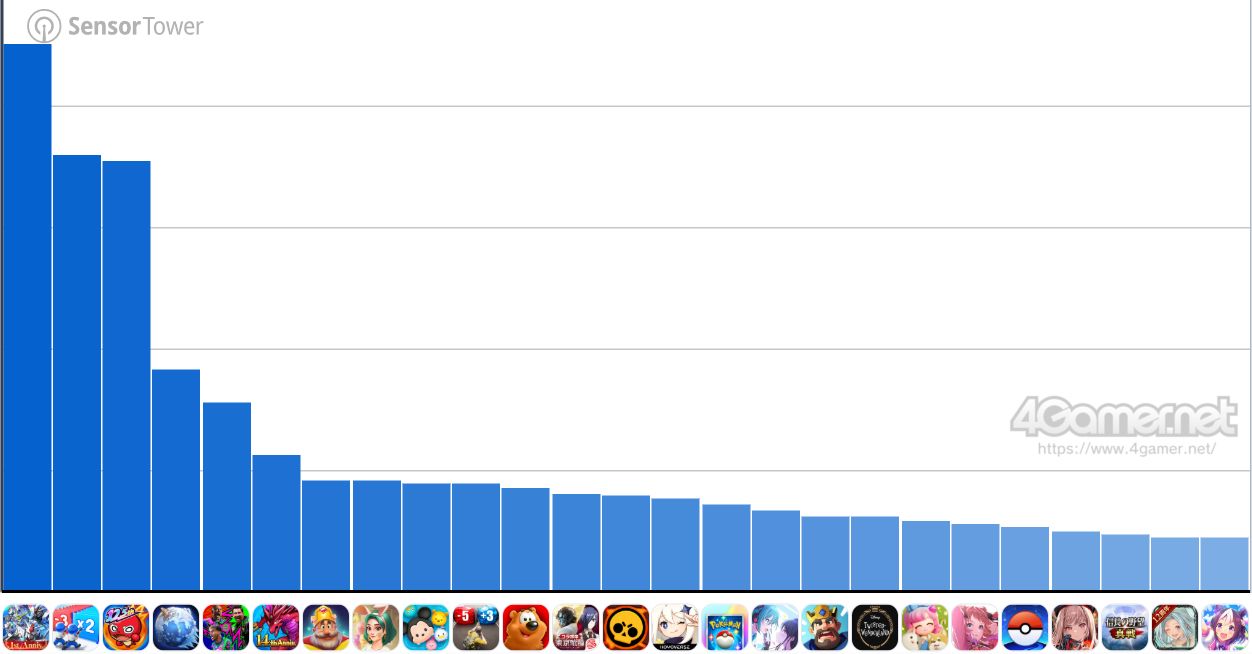Click the HoYoverse character icon
This screenshot has width=1252, height=654.
(x=676, y=627)
